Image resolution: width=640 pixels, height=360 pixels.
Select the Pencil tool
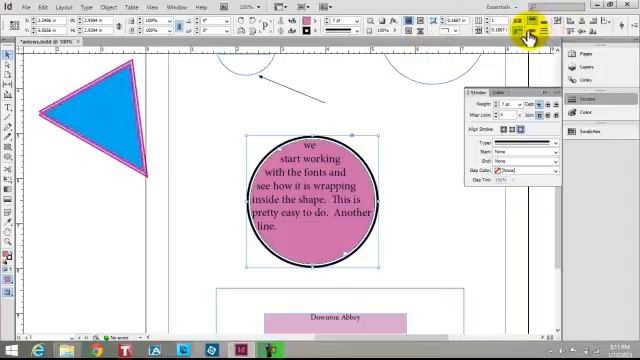[x=7, y=137]
